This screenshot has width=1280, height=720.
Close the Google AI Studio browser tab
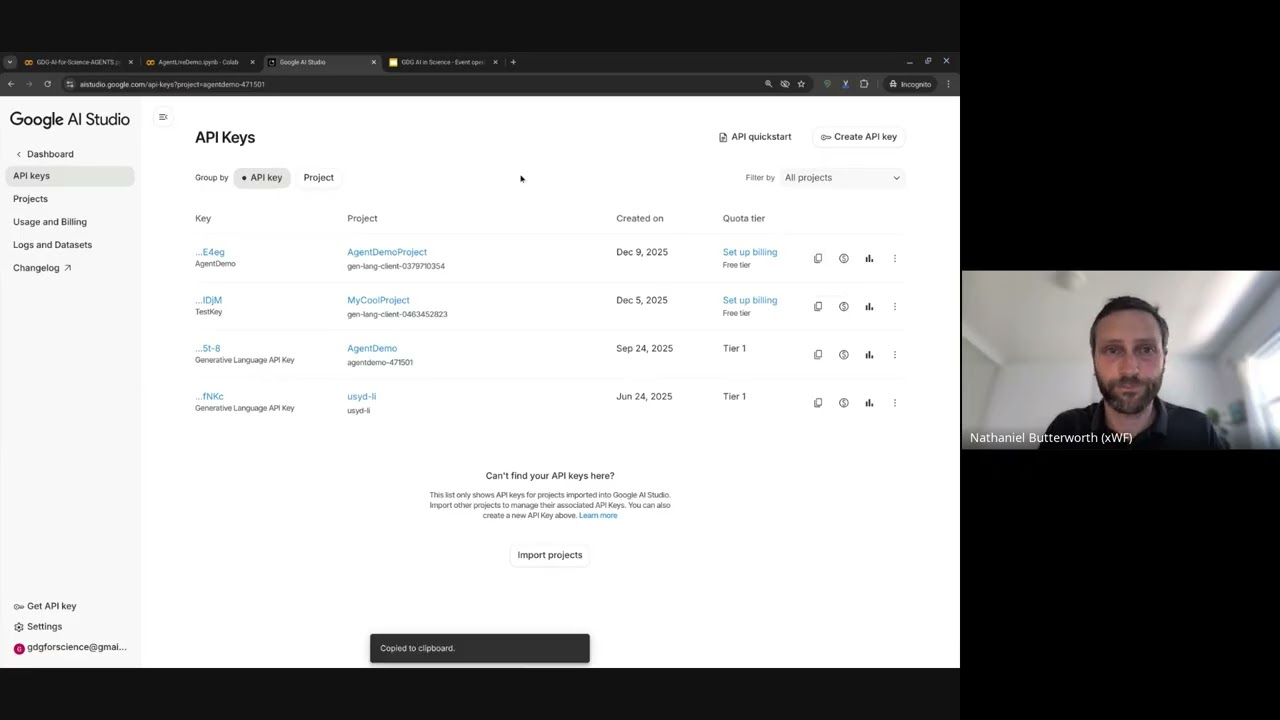click(x=374, y=62)
